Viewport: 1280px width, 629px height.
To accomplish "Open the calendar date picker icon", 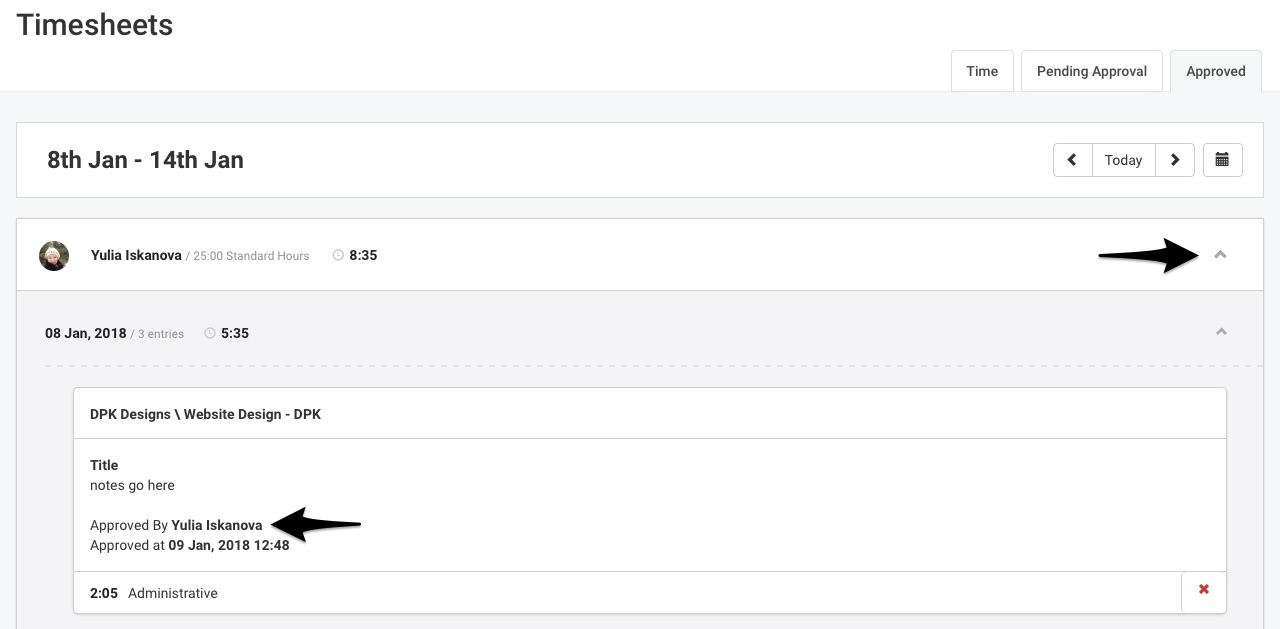I will click(x=1222, y=160).
